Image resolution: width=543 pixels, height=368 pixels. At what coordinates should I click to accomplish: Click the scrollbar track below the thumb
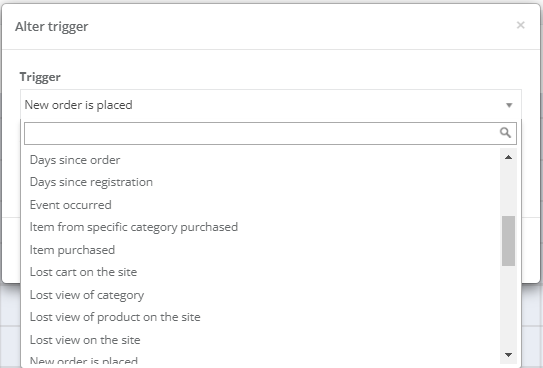tap(508, 306)
